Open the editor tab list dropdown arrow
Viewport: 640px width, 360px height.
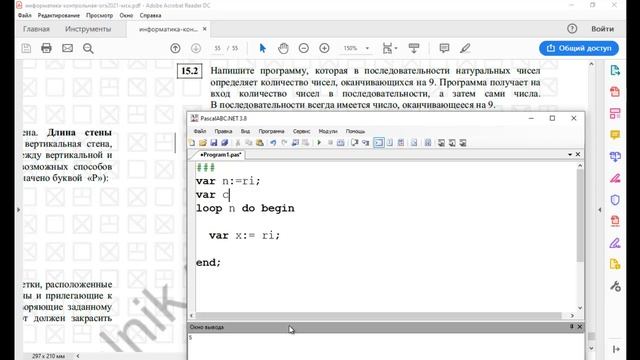pos(570,155)
